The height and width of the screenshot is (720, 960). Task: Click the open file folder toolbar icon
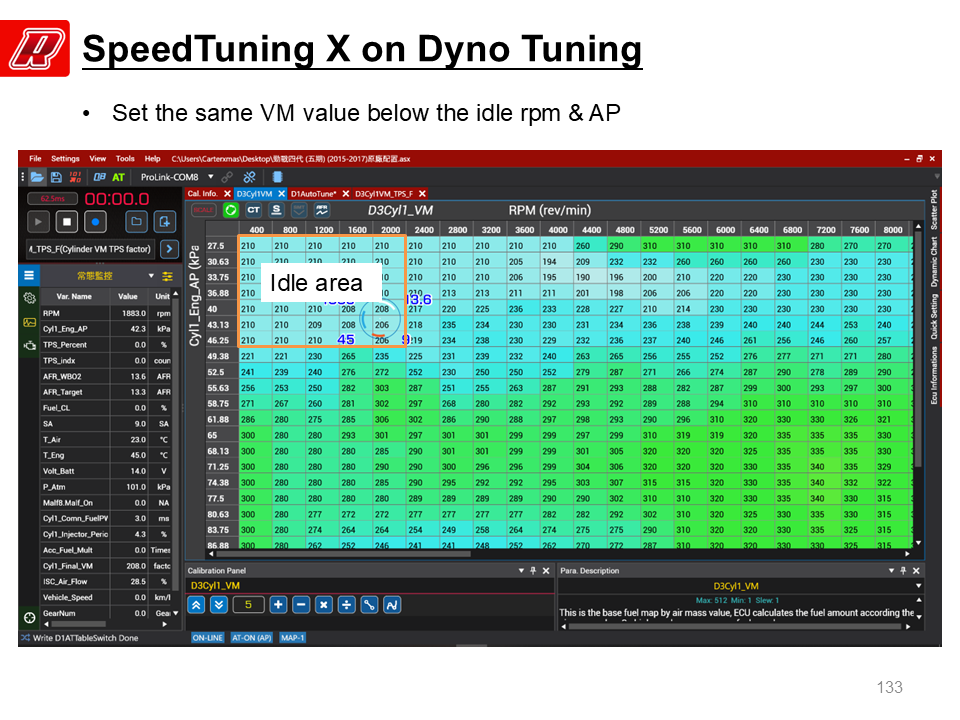[37, 177]
